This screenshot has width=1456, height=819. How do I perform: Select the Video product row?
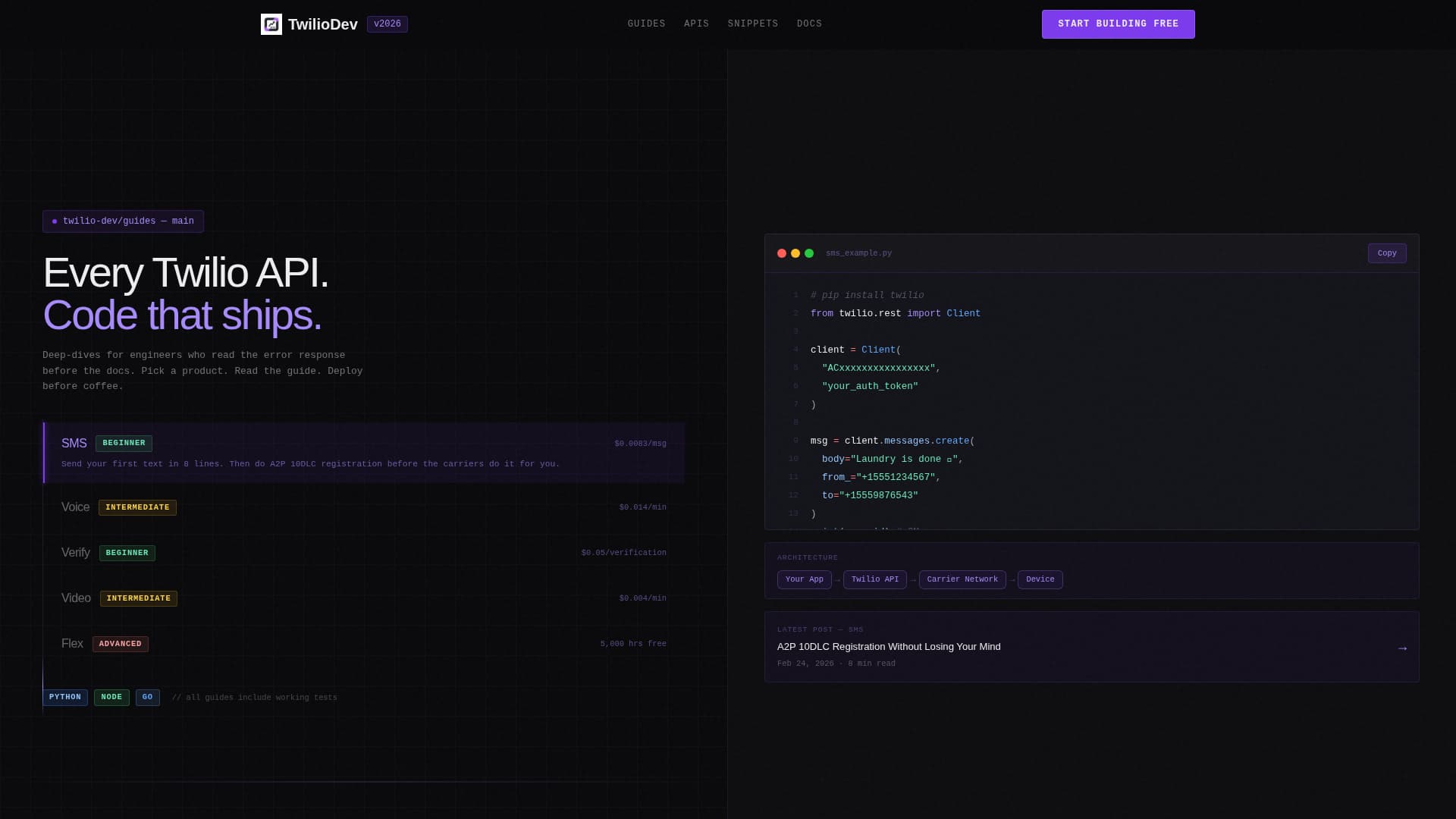[x=364, y=598]
